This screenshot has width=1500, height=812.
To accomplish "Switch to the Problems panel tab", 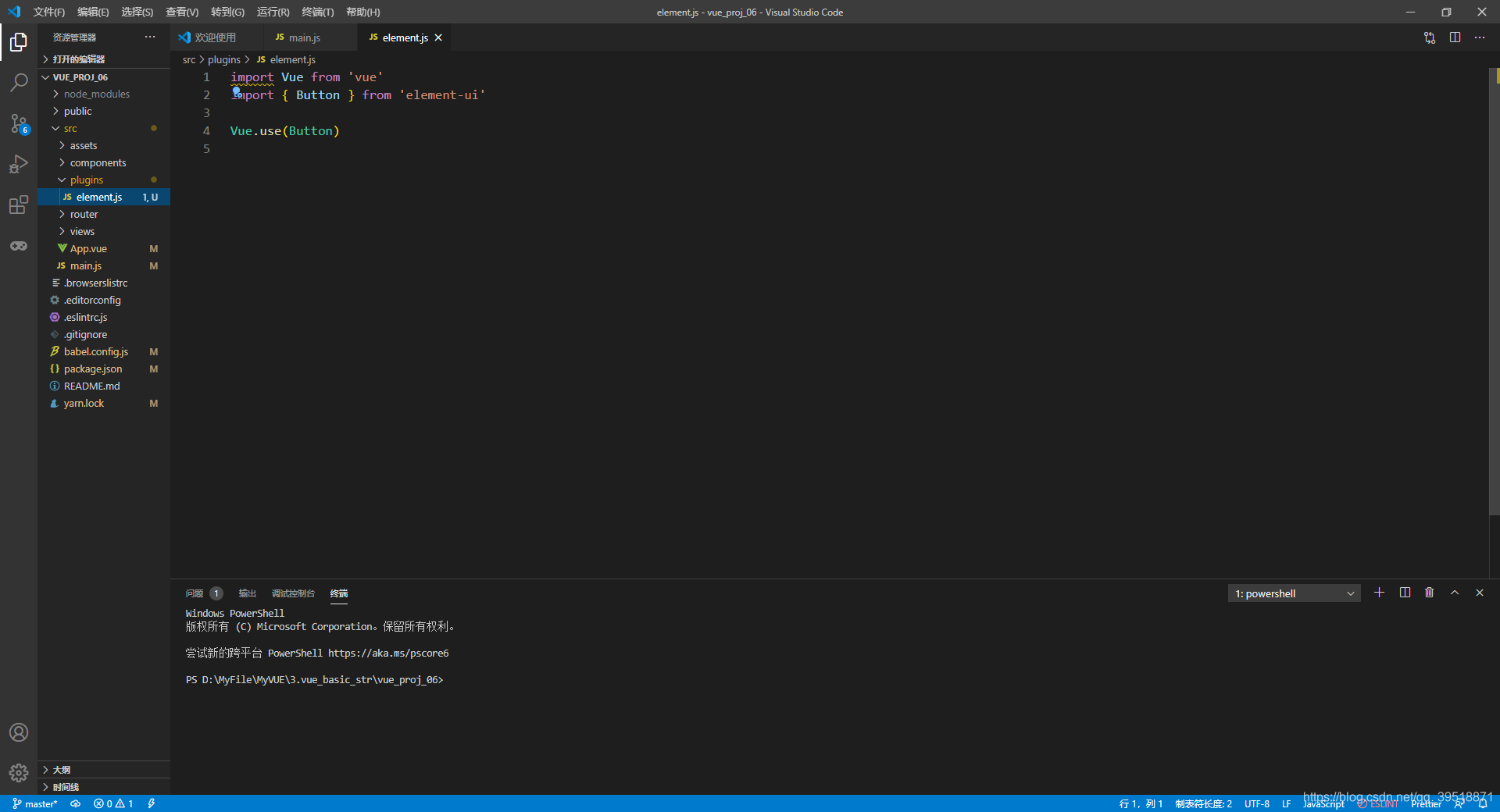I will click(x=204, y=593).
